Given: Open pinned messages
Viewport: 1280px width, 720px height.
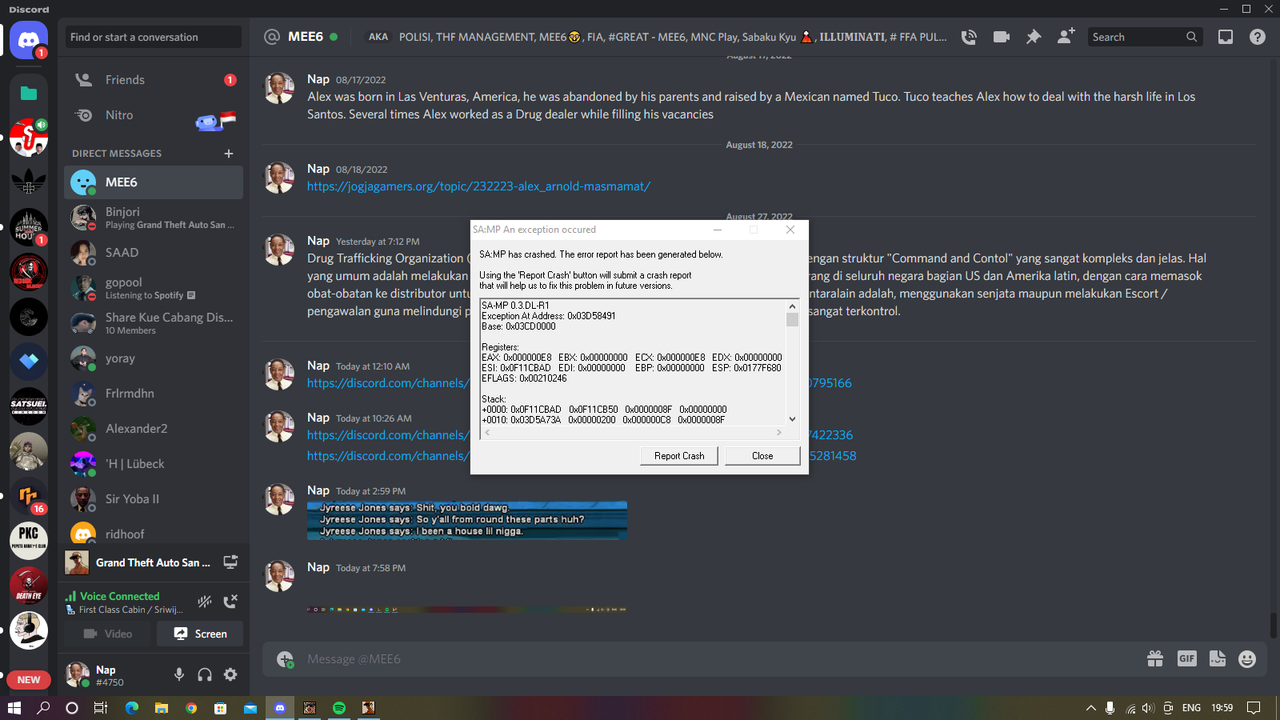Looking at the screenshot, I should [1034, 37].
